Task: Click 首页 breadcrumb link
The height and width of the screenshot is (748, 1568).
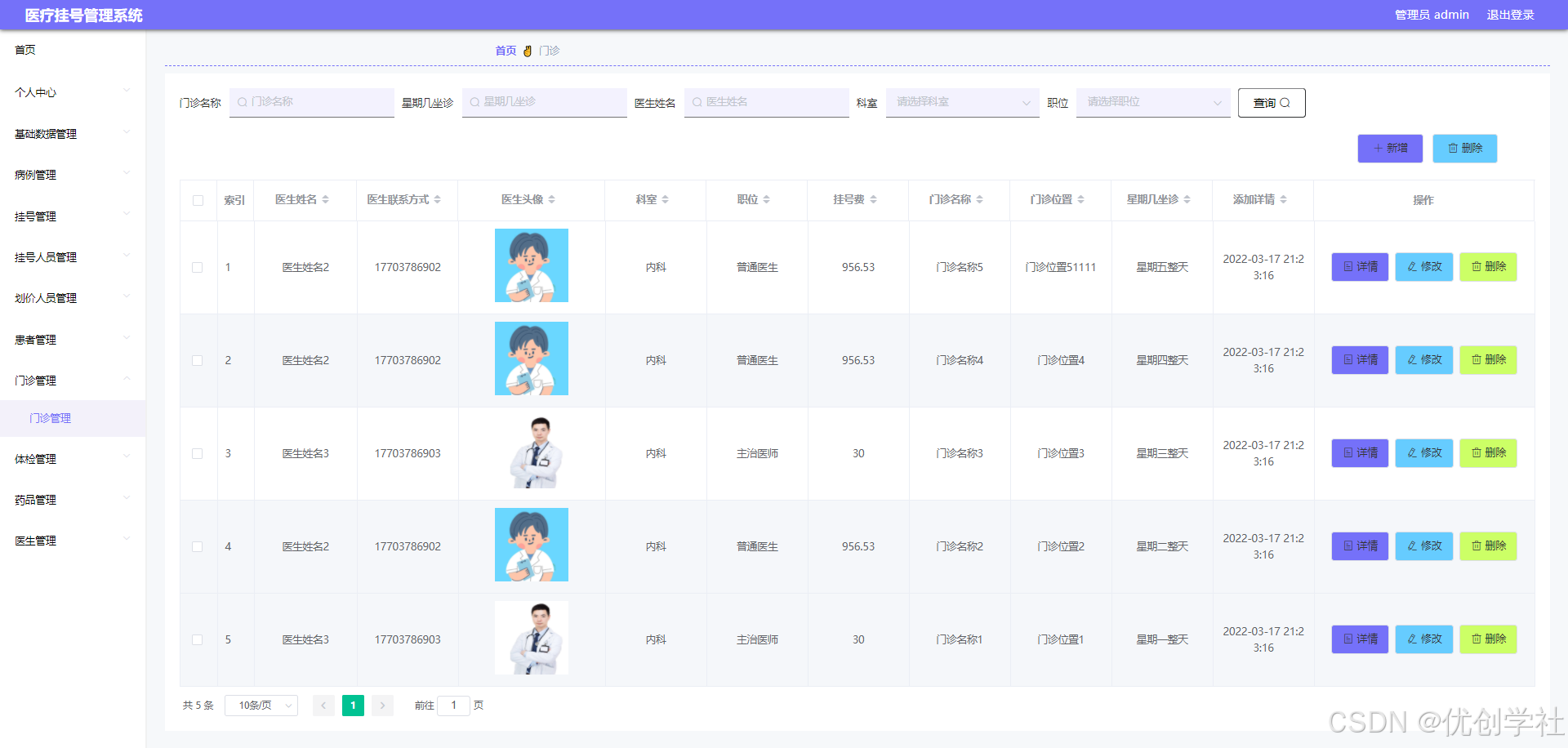Action: [506, 51]
